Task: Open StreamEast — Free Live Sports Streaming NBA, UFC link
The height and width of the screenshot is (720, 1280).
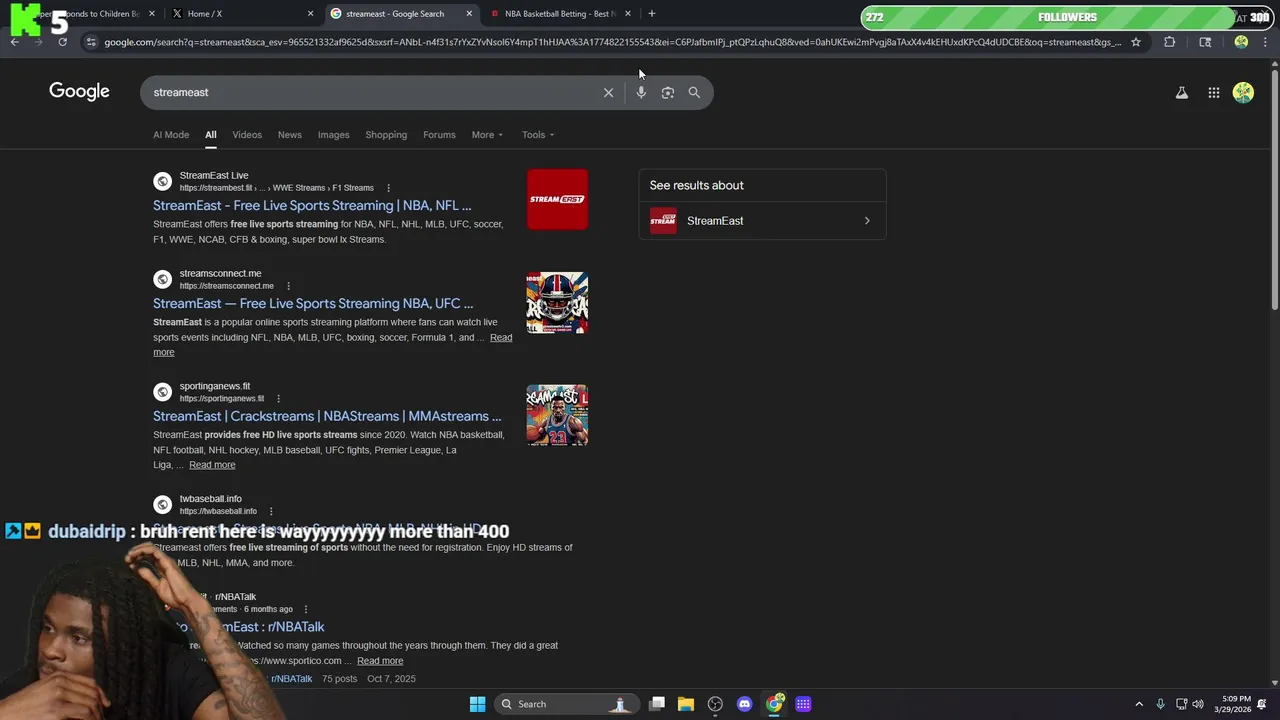Action: [x=313, y=303]
